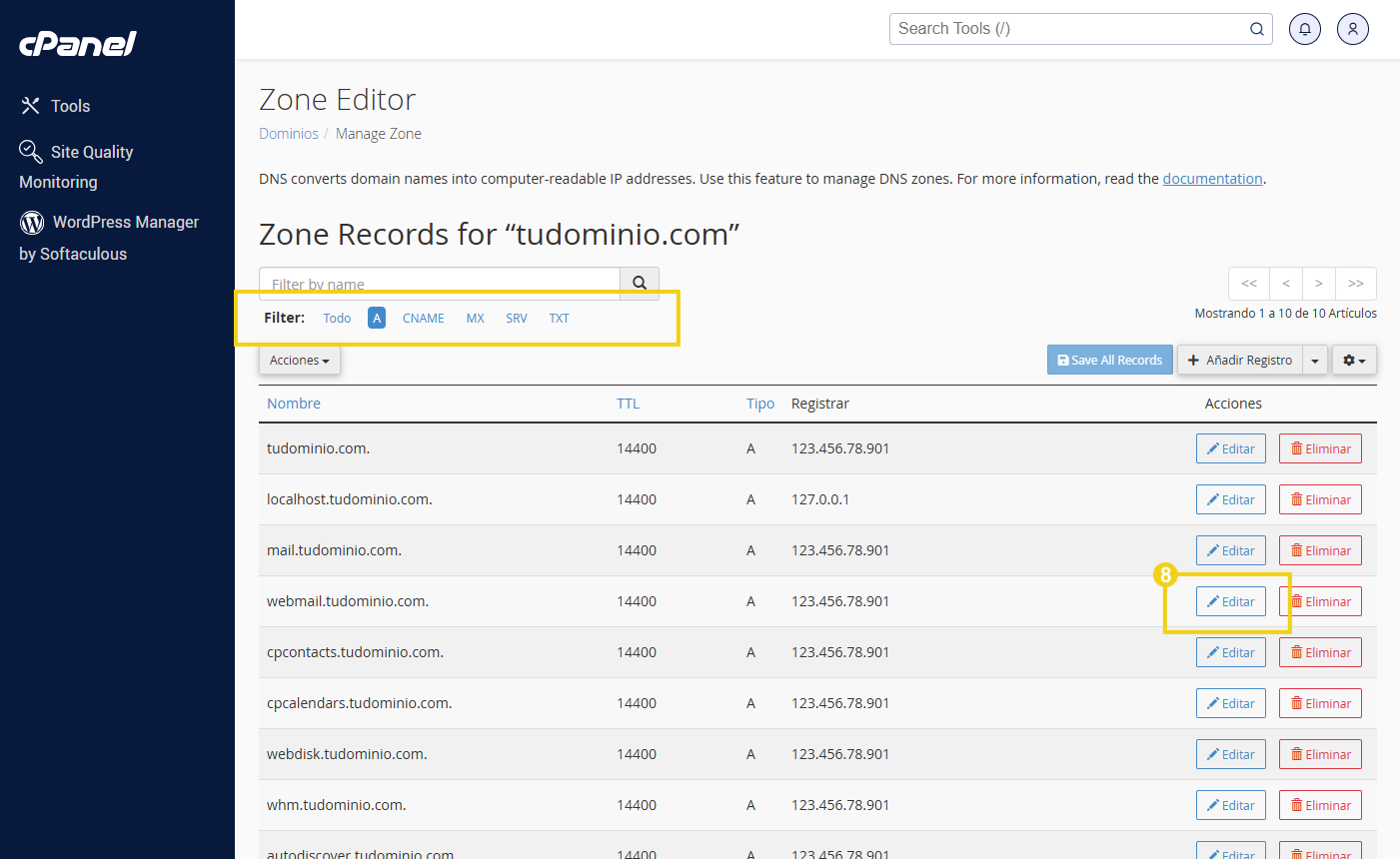
Task: Click the cPanel logo
Action: pos(78,44)
